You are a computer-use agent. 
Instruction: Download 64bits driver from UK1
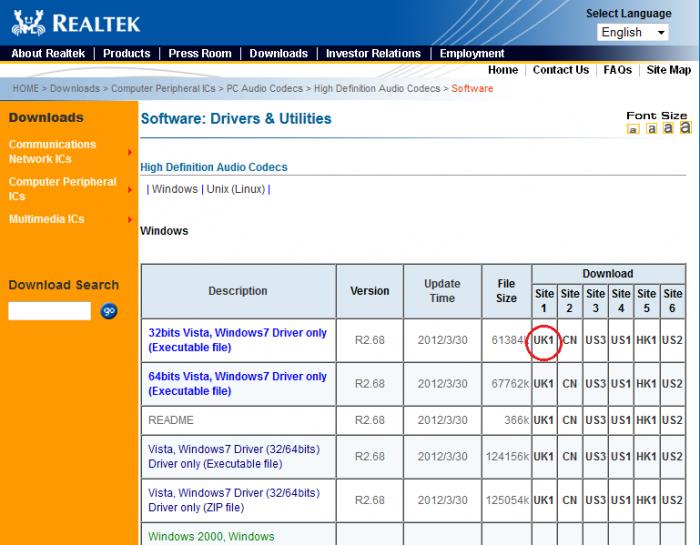pyautogui.click(x=543, y=384)
